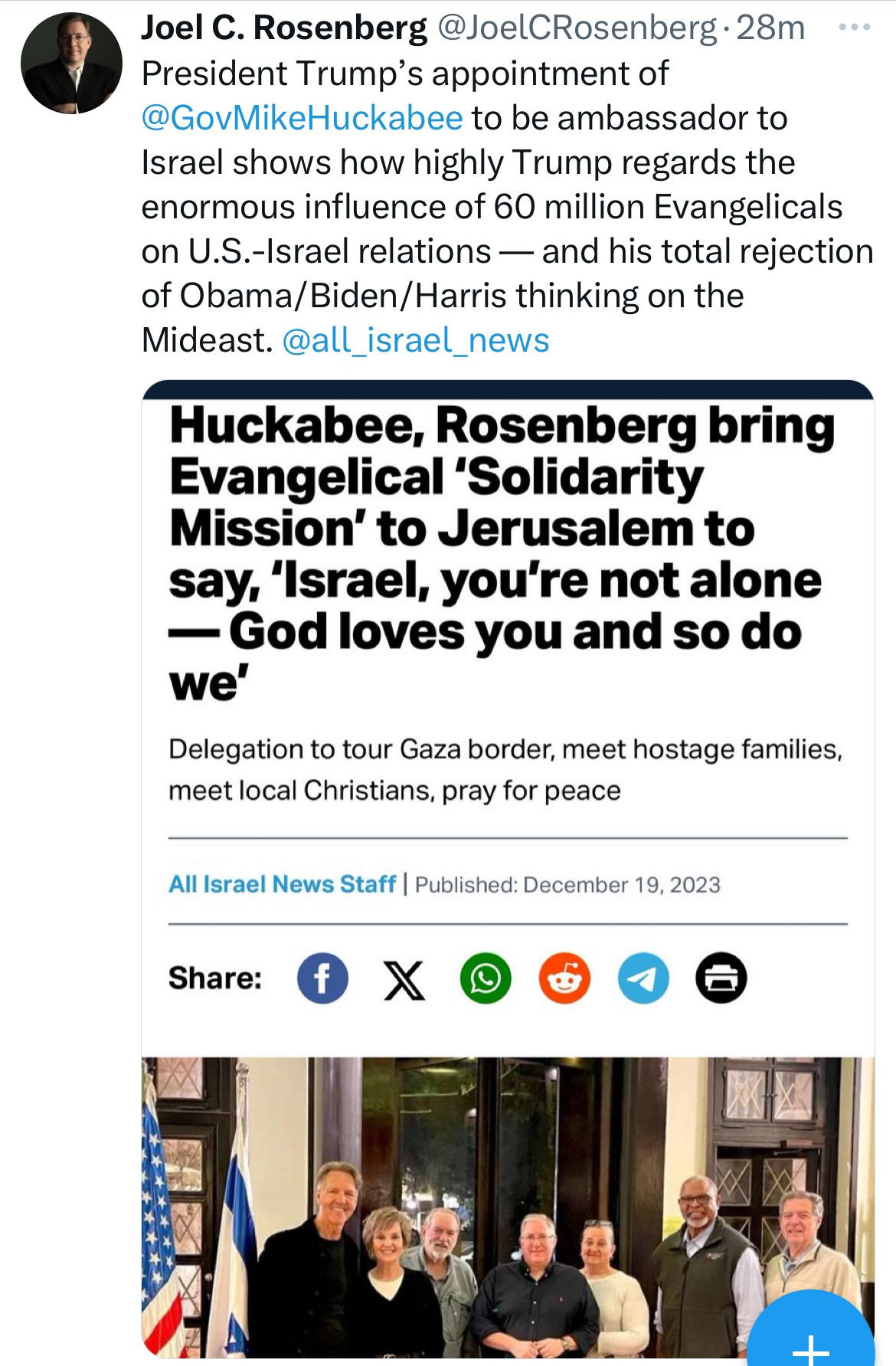The image size is (896, 1366).
Task: Click the Joel C. Rosenberg display name
Action: tap(283, 28)
